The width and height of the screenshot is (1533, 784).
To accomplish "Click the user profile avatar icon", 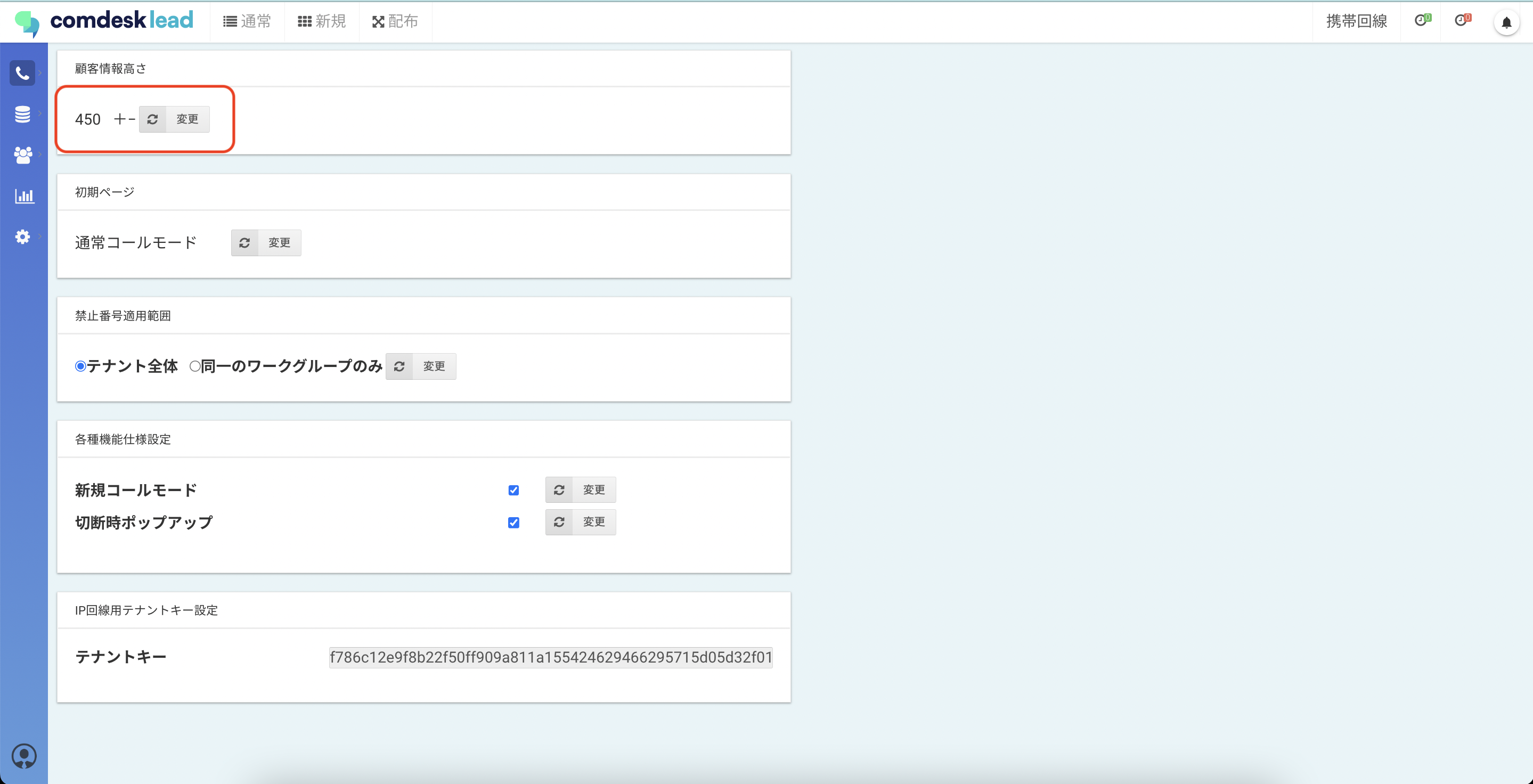I will click(24, 756).
